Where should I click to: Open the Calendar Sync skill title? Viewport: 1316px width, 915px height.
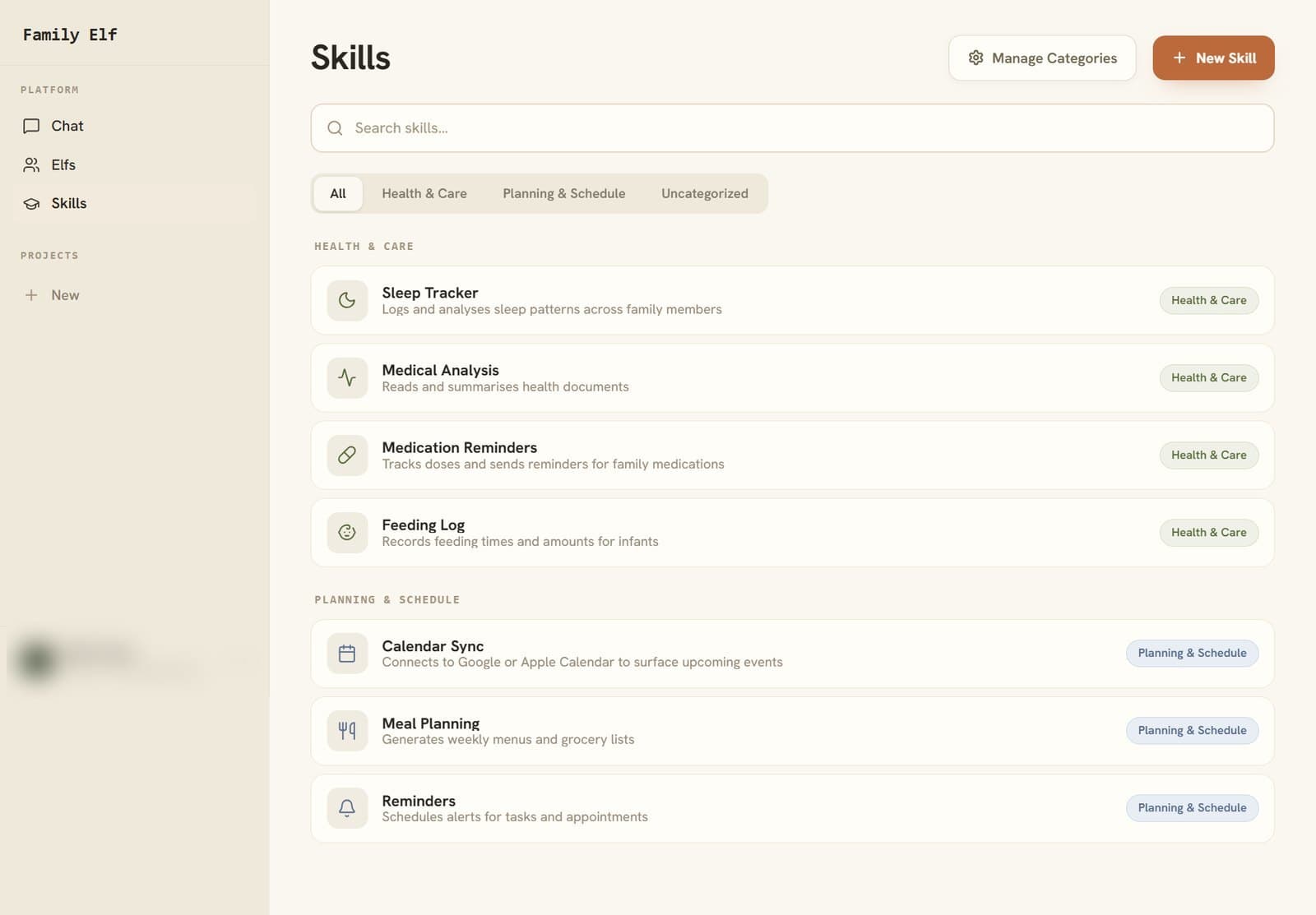coord(433,646)
